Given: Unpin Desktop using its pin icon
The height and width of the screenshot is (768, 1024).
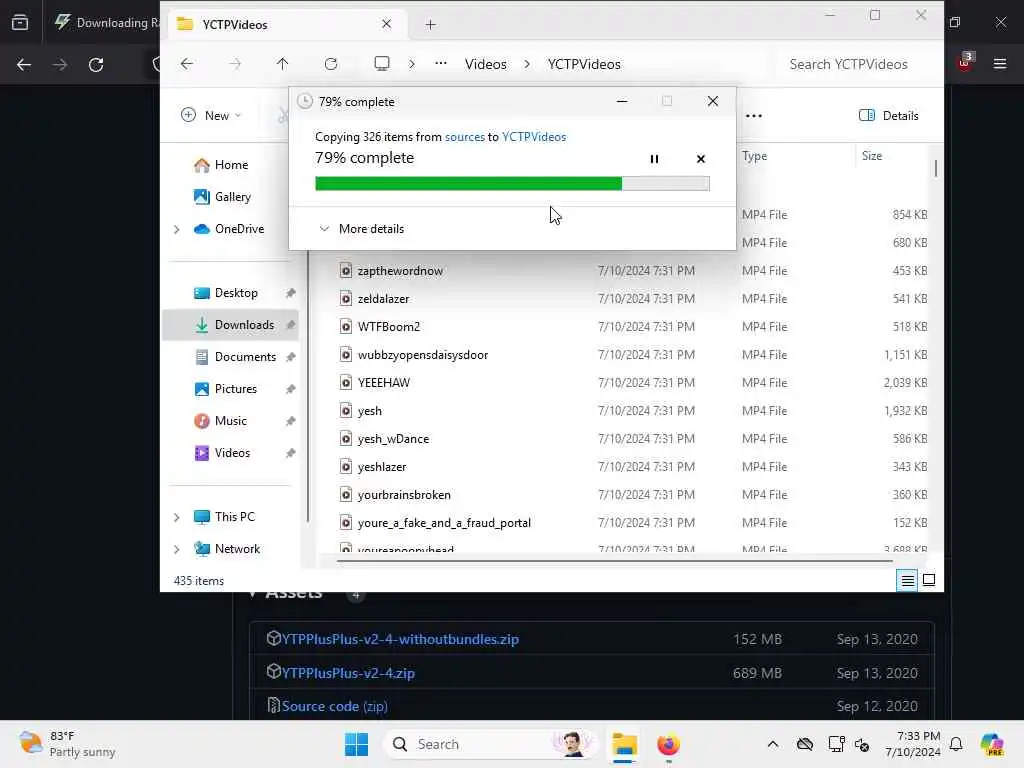Looking at the screenshot, I should (291, 293).
